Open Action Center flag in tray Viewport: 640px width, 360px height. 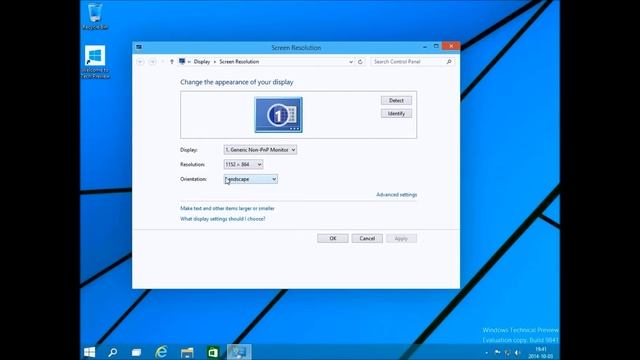(x=497, y=352)
